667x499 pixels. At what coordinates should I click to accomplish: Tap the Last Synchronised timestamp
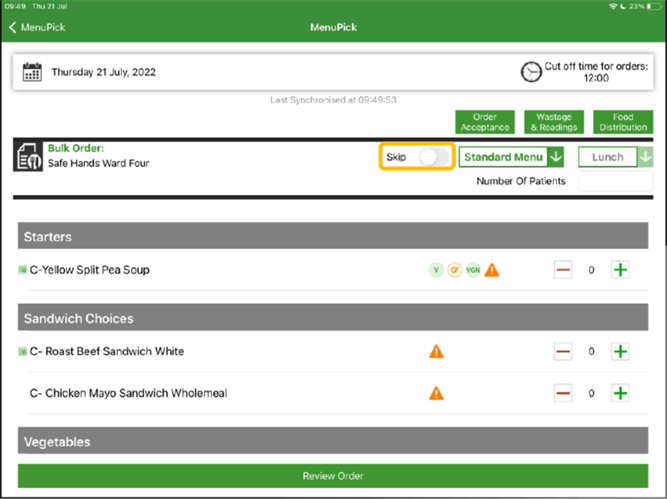click(333, 100)
